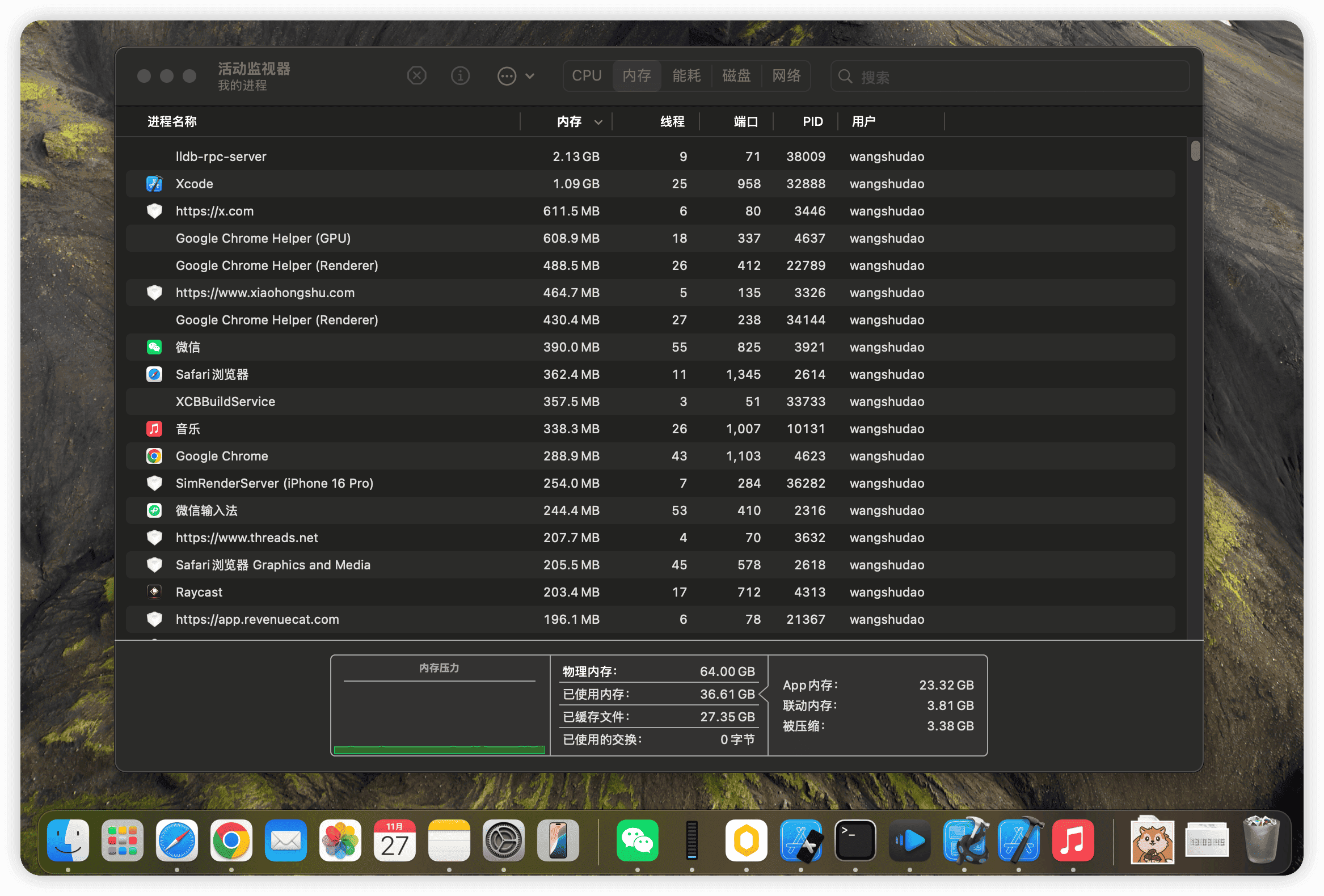Click the stop process X icon

point(416,76)
